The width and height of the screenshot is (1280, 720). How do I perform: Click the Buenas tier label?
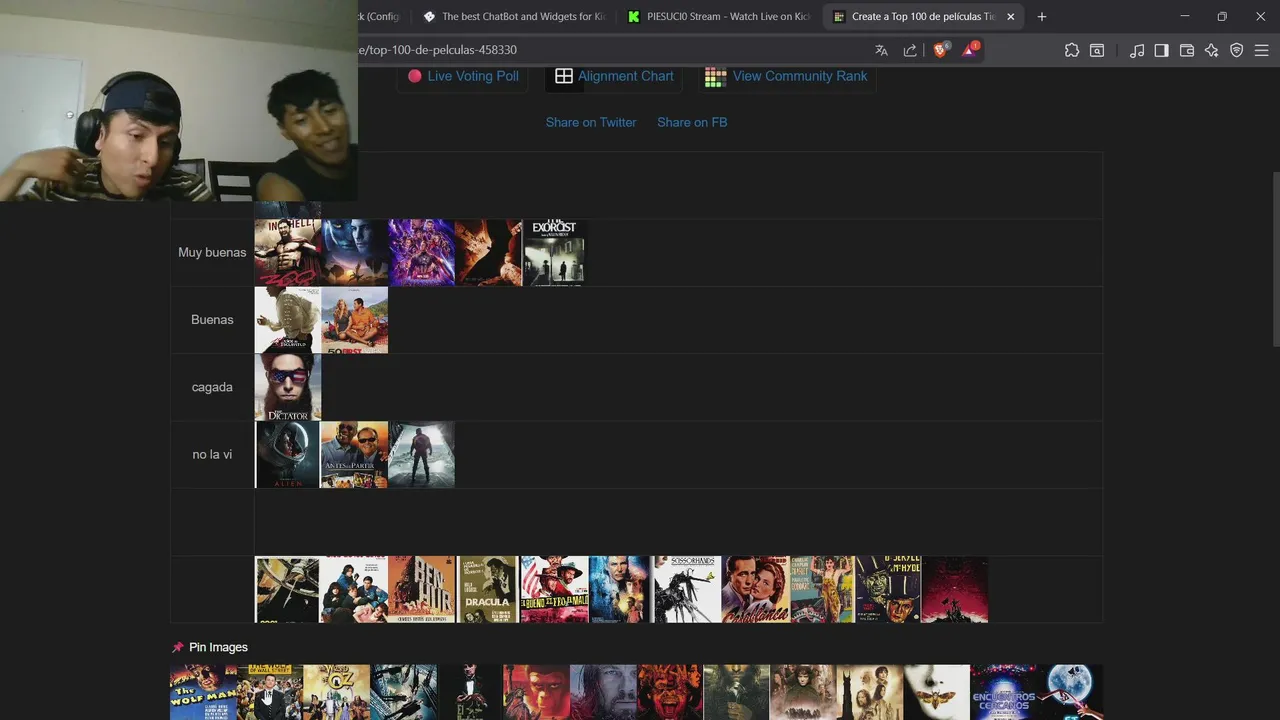pyautogui.click(x=212, y=320)
